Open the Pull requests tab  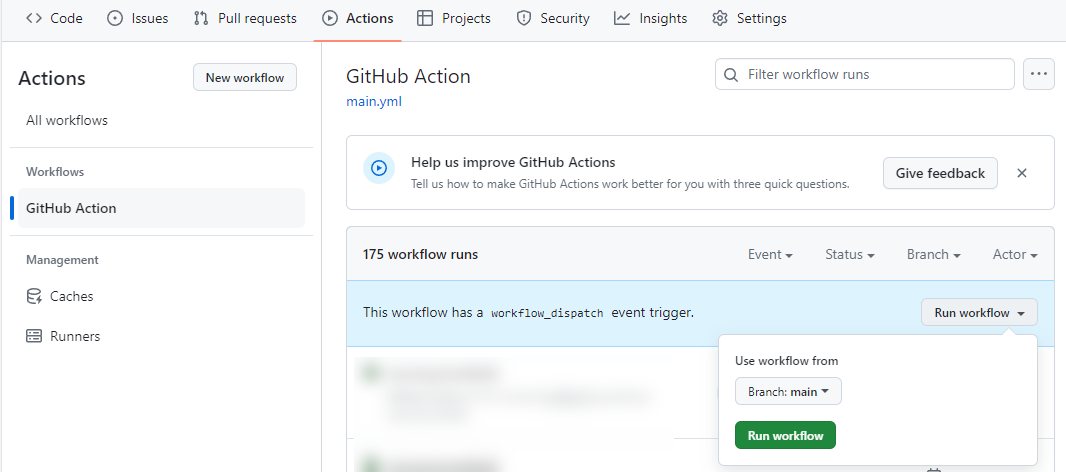pos(245,18)
